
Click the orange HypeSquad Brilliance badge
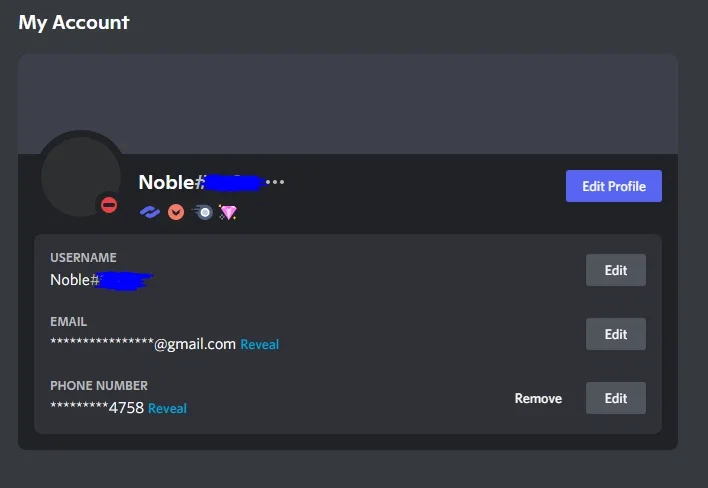(x=176, y=212)
